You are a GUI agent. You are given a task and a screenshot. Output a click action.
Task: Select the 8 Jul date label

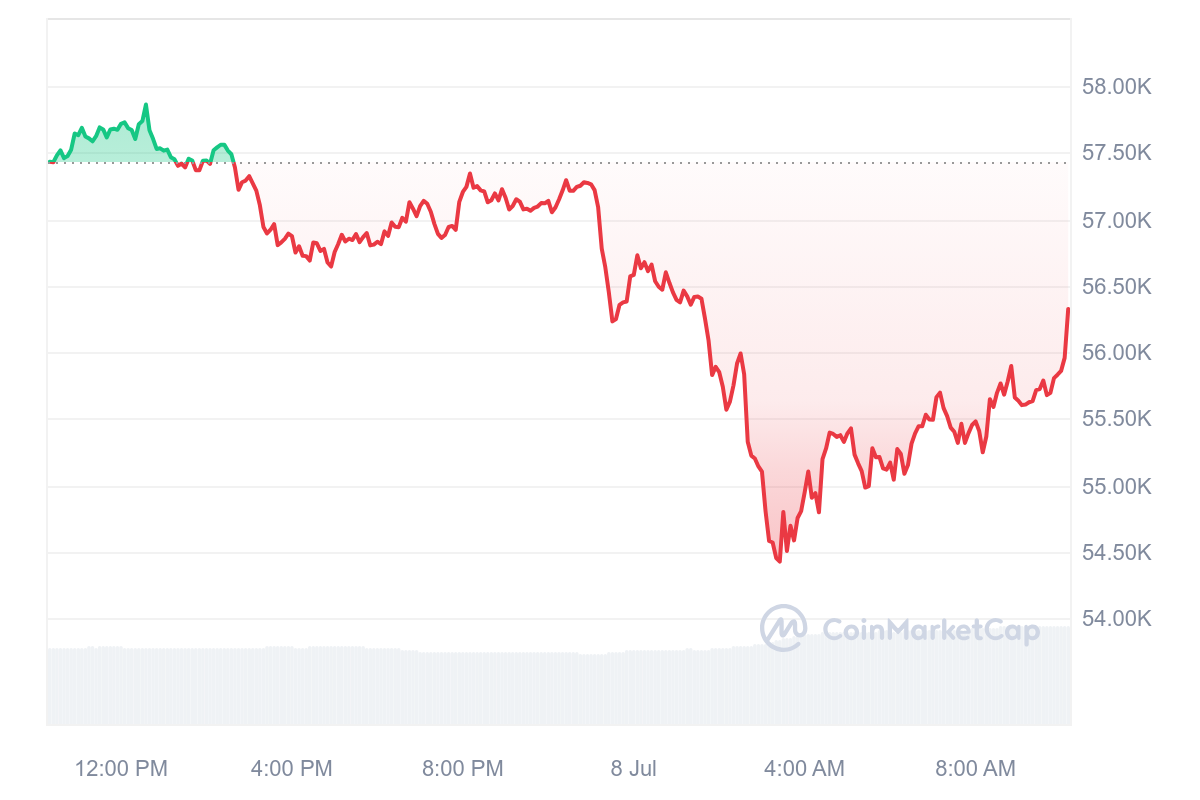634,769
